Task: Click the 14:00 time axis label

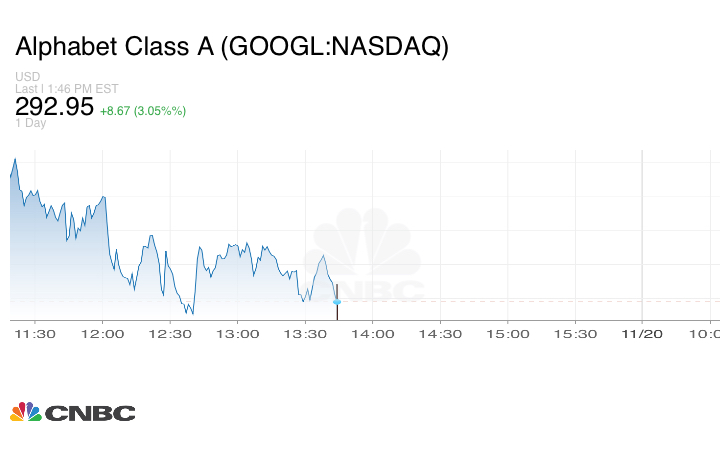Action: [372, 334]
